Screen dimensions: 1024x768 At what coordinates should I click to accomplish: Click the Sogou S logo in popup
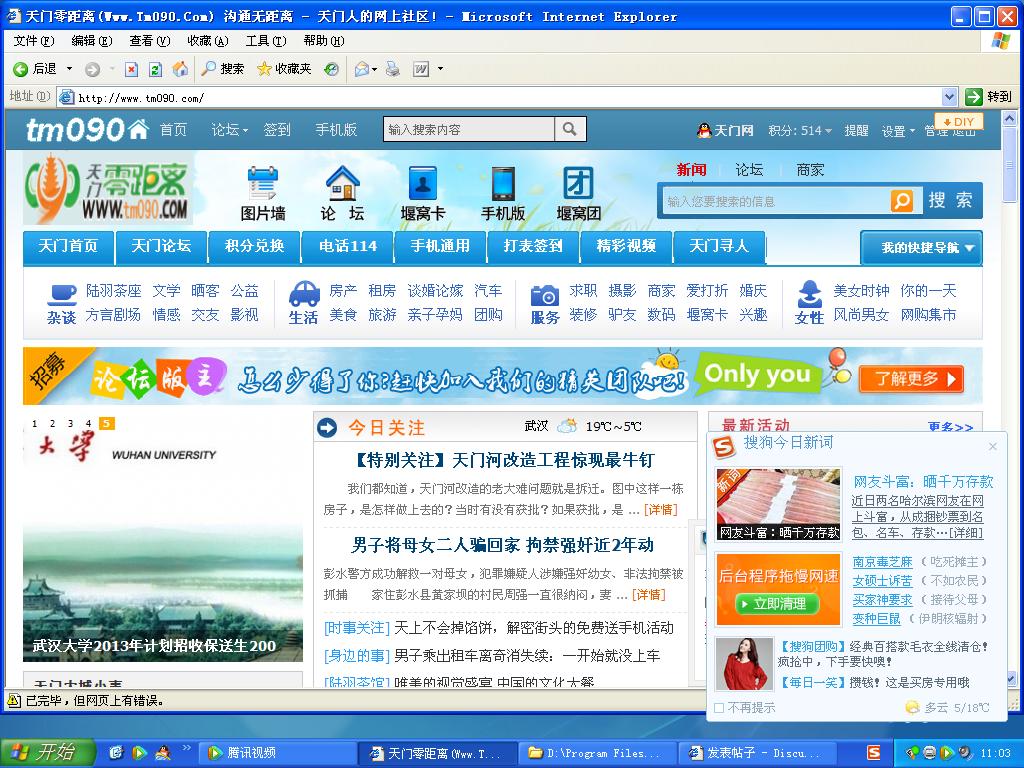(724, 447)
